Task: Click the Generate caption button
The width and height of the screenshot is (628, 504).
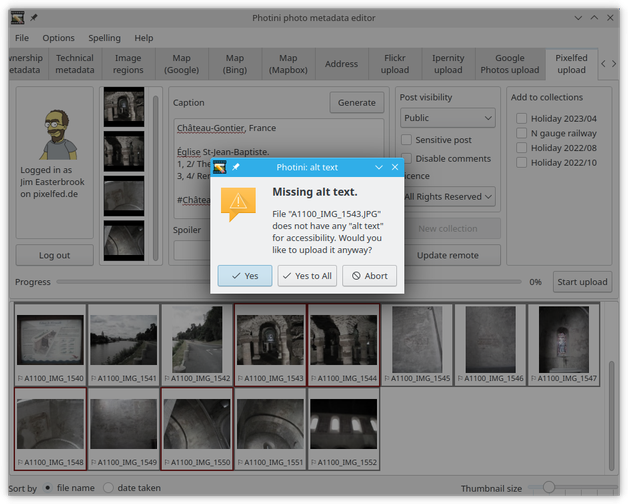Action: pyautogui.click(x=356, y=103)
